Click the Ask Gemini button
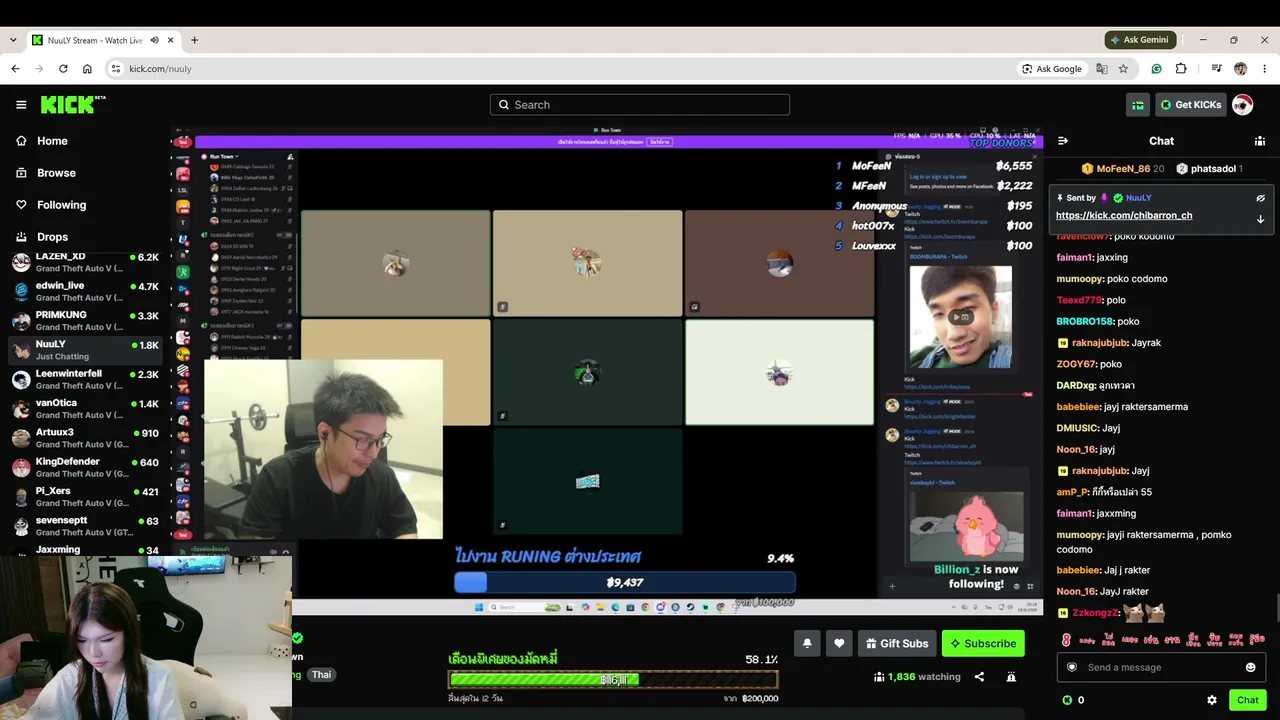The image size is (1280, 720). click(x=1140, y=40)
